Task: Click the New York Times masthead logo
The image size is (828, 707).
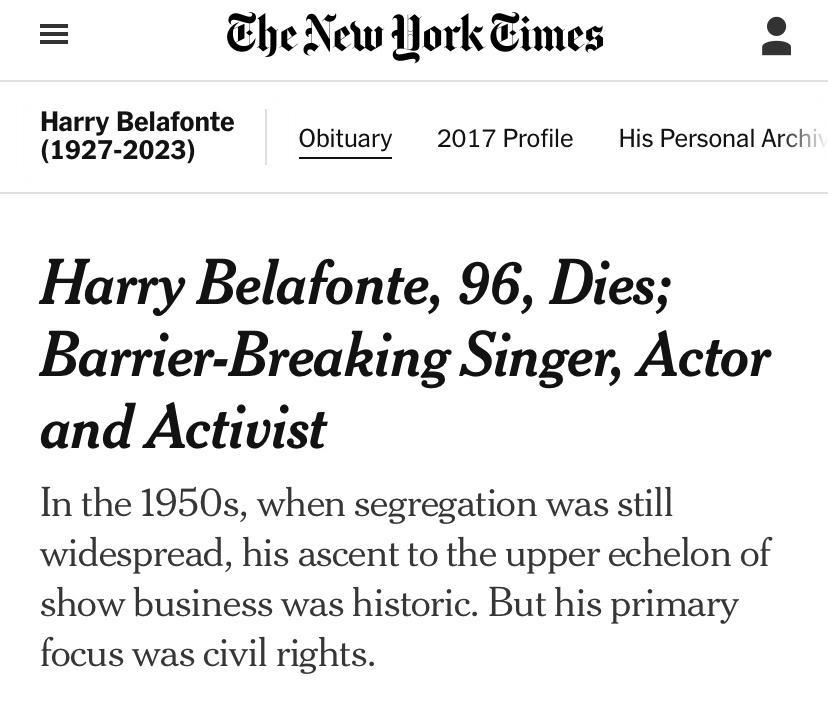Action: point(414,36)
